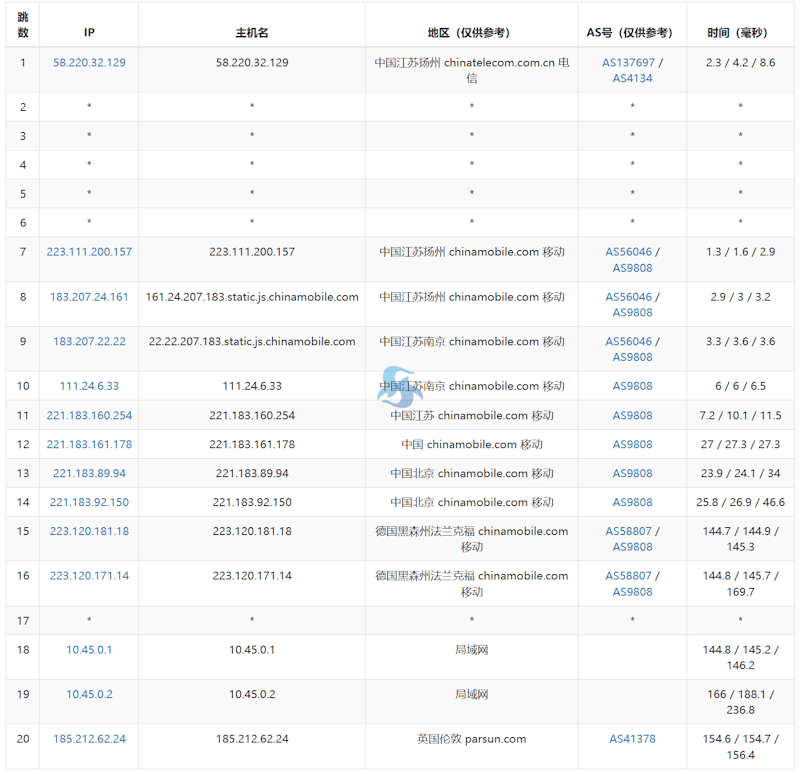Open AS9808 link in hop 14 row

633,502
